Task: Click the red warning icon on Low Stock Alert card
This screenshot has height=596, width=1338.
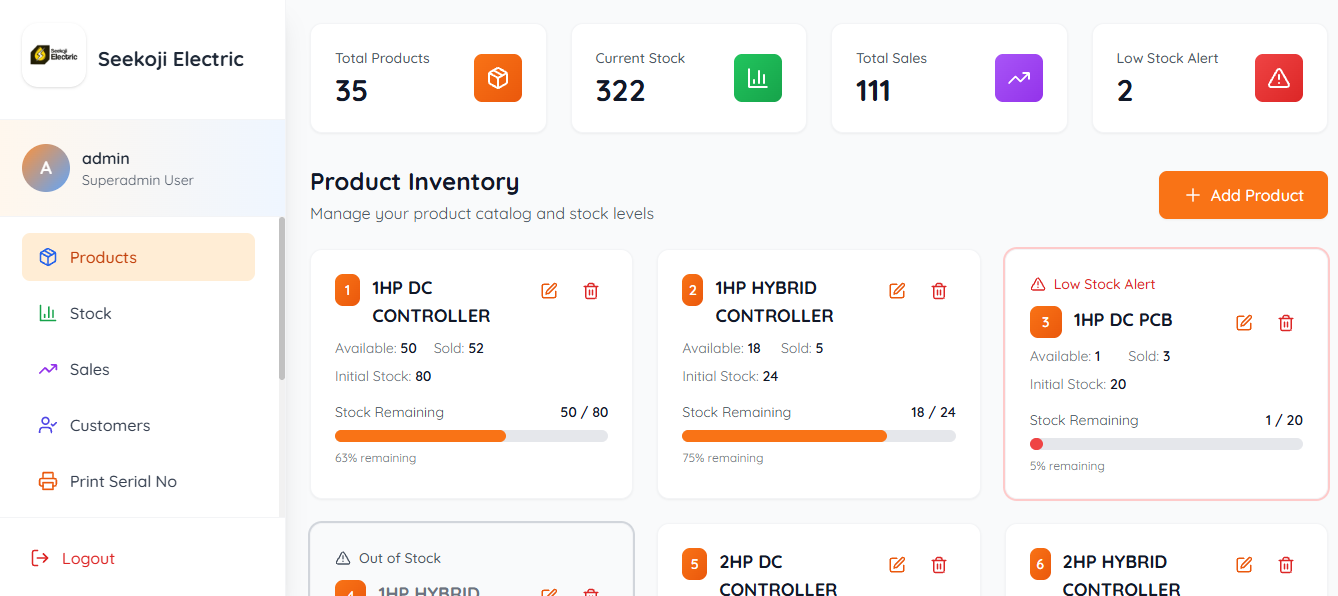Action: 1279,78
